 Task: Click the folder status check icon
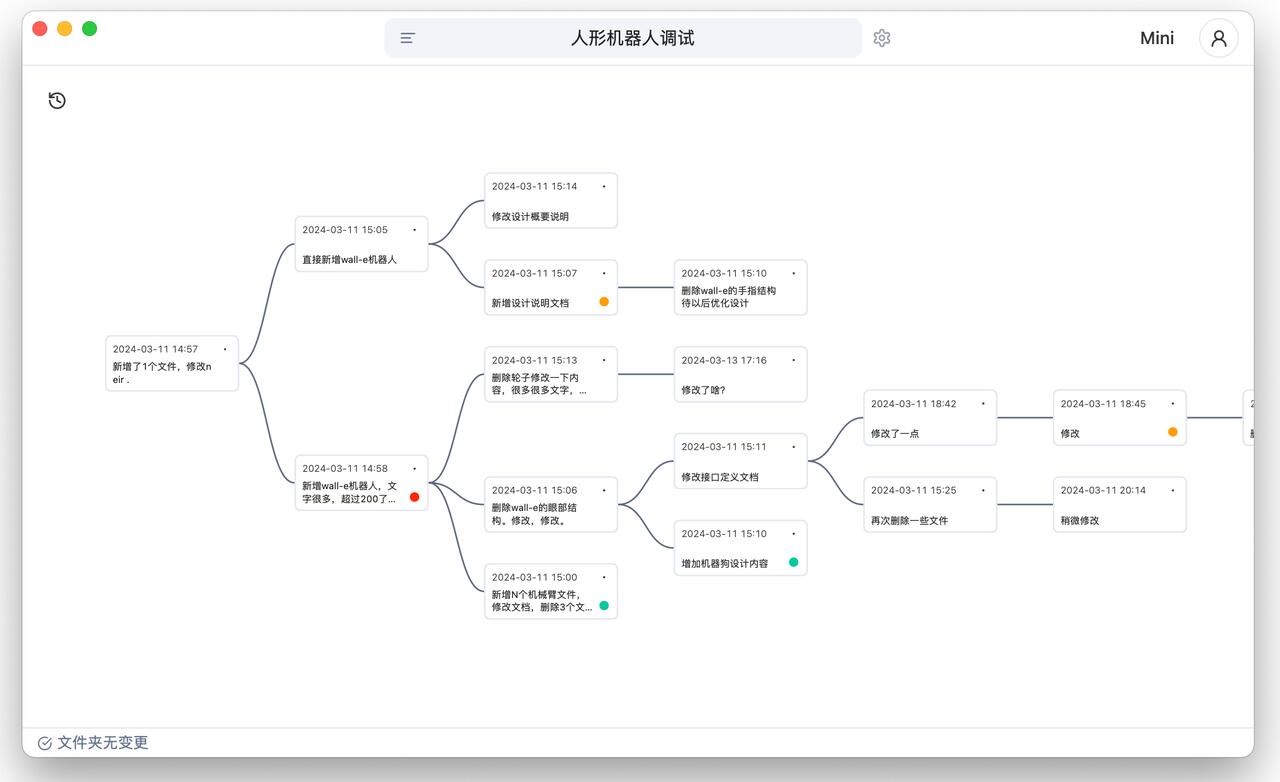[x=45, y=743]
